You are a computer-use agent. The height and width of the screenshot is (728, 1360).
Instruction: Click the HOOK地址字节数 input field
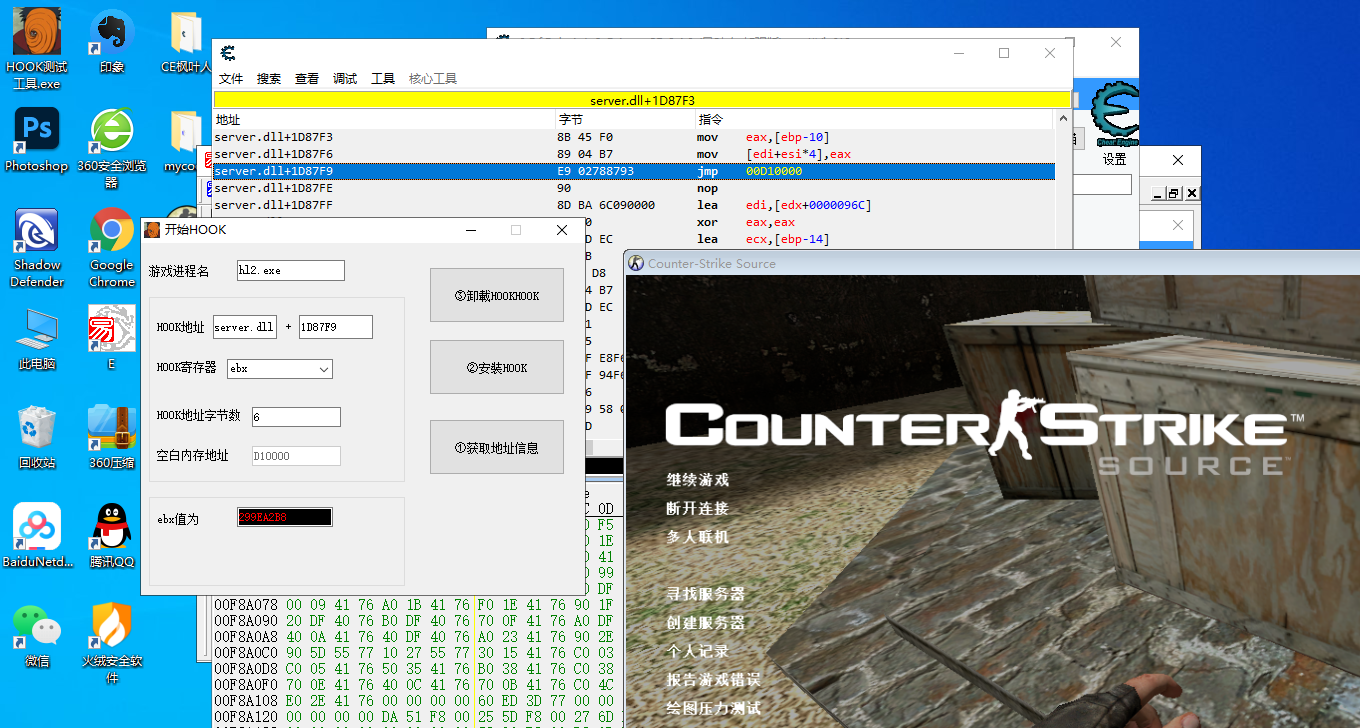296,417
